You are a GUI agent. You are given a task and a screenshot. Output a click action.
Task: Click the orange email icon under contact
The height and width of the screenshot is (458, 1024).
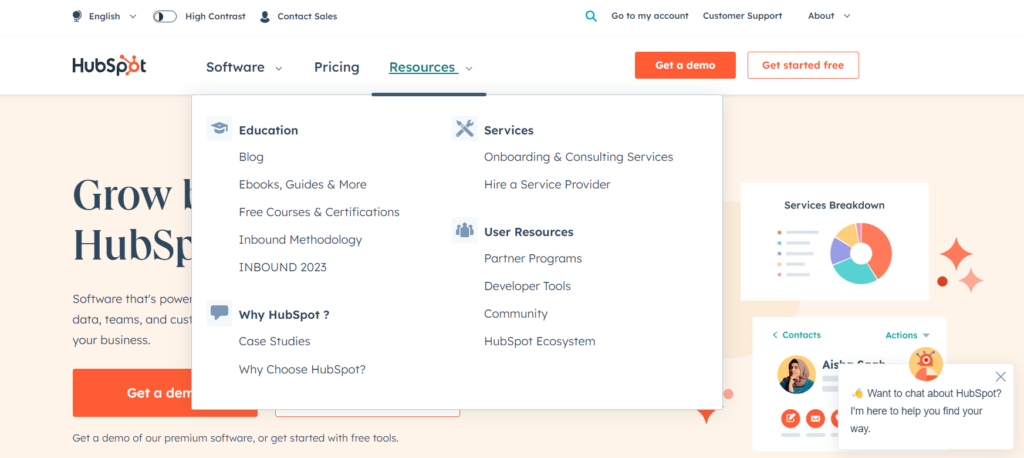815,418
